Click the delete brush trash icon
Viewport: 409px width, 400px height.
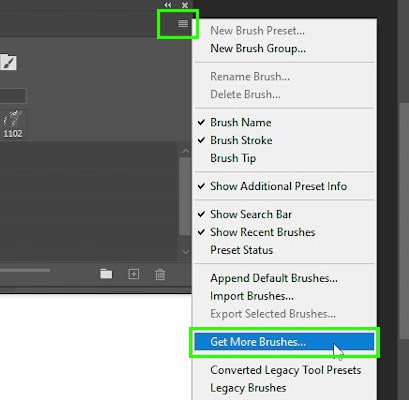[x=160, y=274]
